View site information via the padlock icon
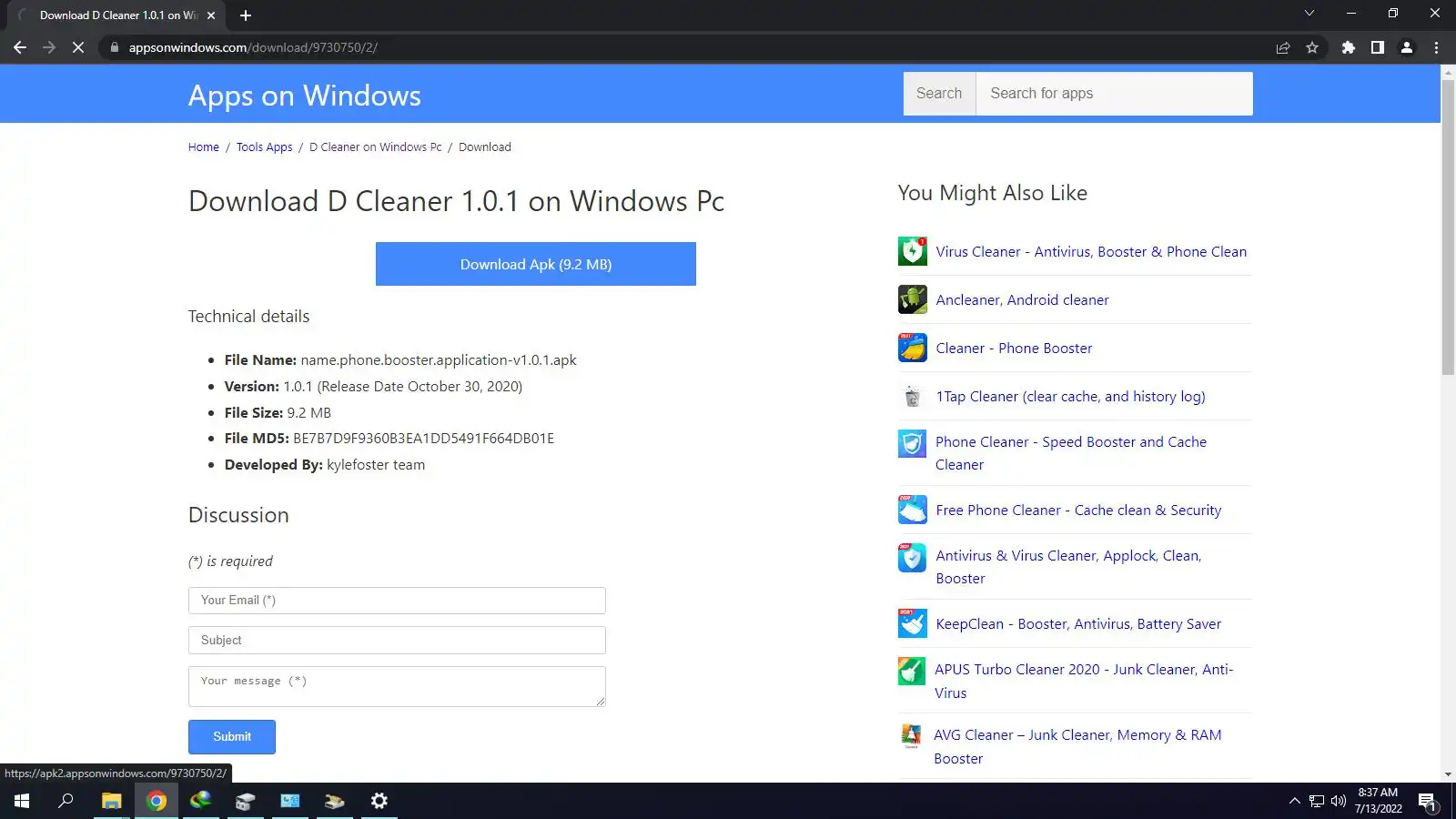 [114, 47]
